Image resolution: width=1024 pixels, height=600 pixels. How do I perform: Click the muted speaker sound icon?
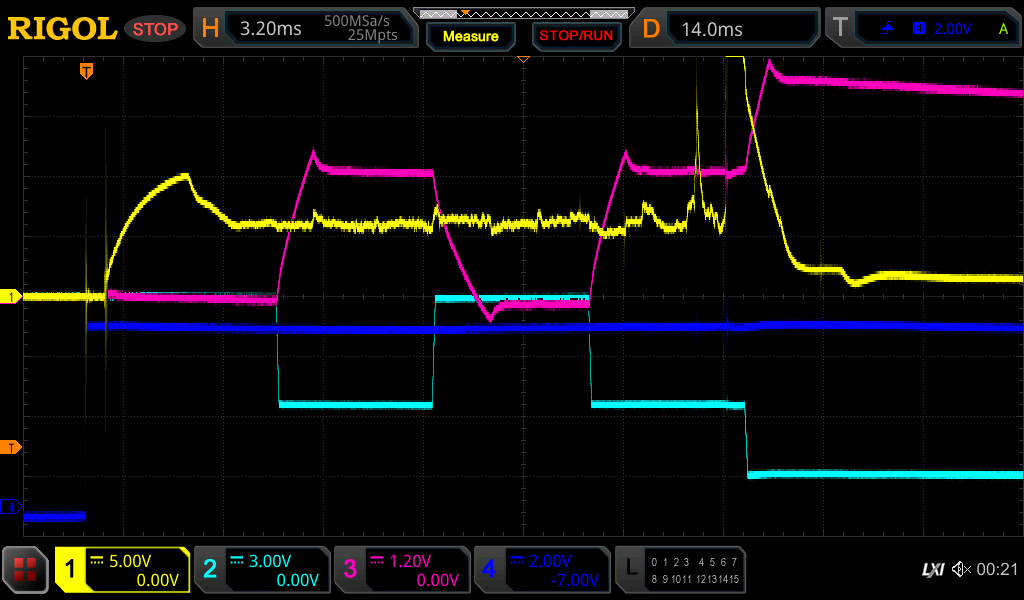click(x=961, y=569)
